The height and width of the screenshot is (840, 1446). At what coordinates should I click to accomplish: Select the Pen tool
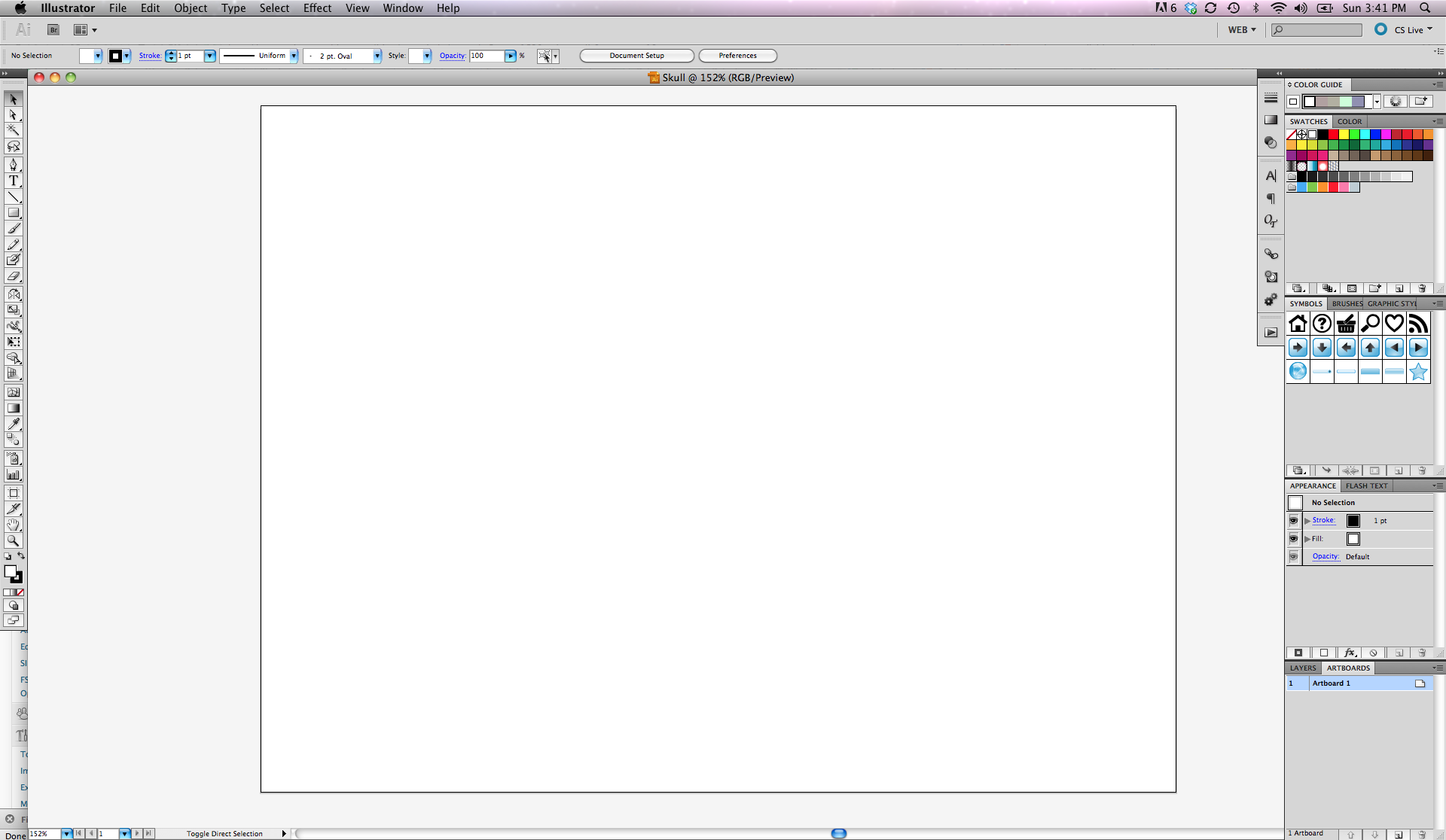tap(14, 165)
